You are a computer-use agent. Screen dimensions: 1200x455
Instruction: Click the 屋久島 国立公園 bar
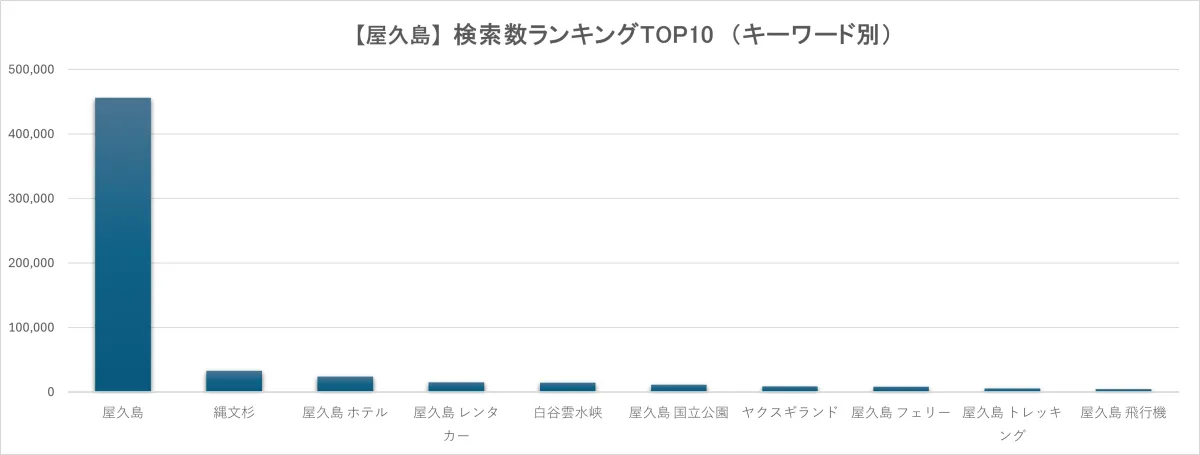(678, 388)
